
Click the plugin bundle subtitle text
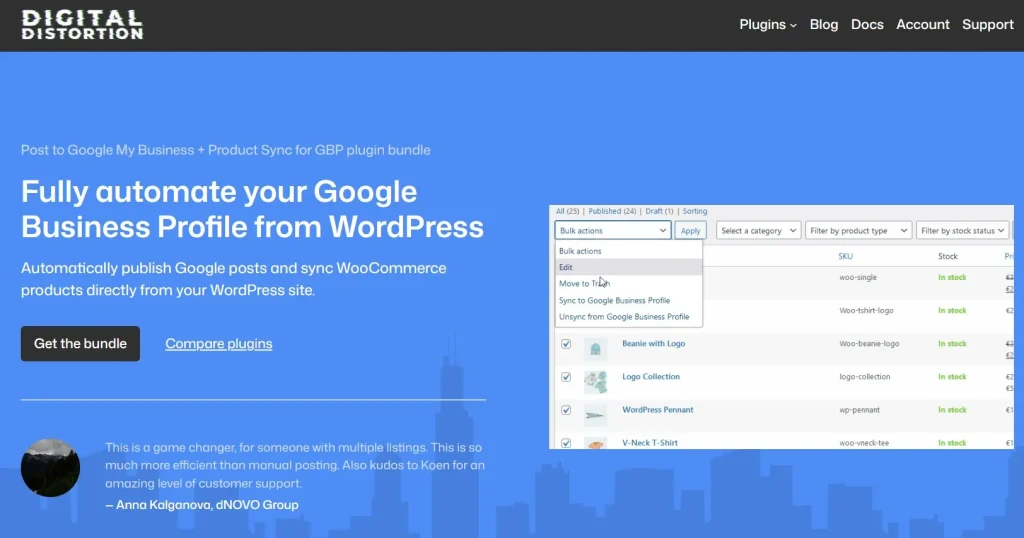tap(225, 150)
